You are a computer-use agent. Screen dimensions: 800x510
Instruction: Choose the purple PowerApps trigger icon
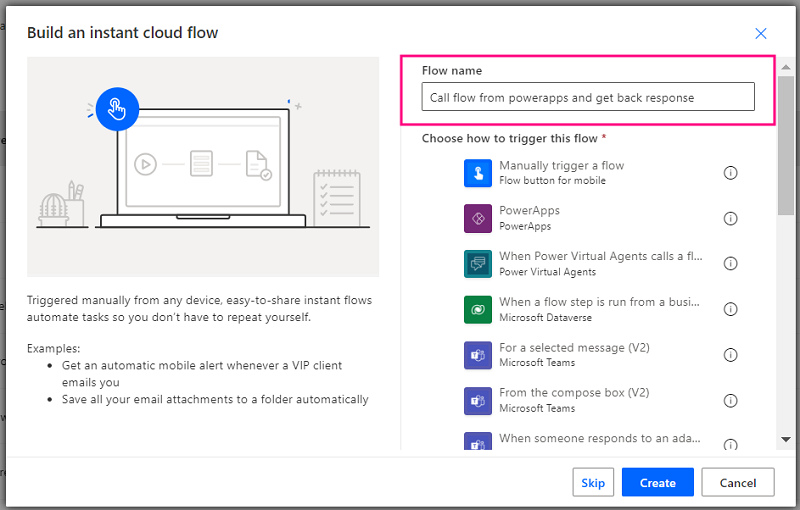[x=478, y=218]
